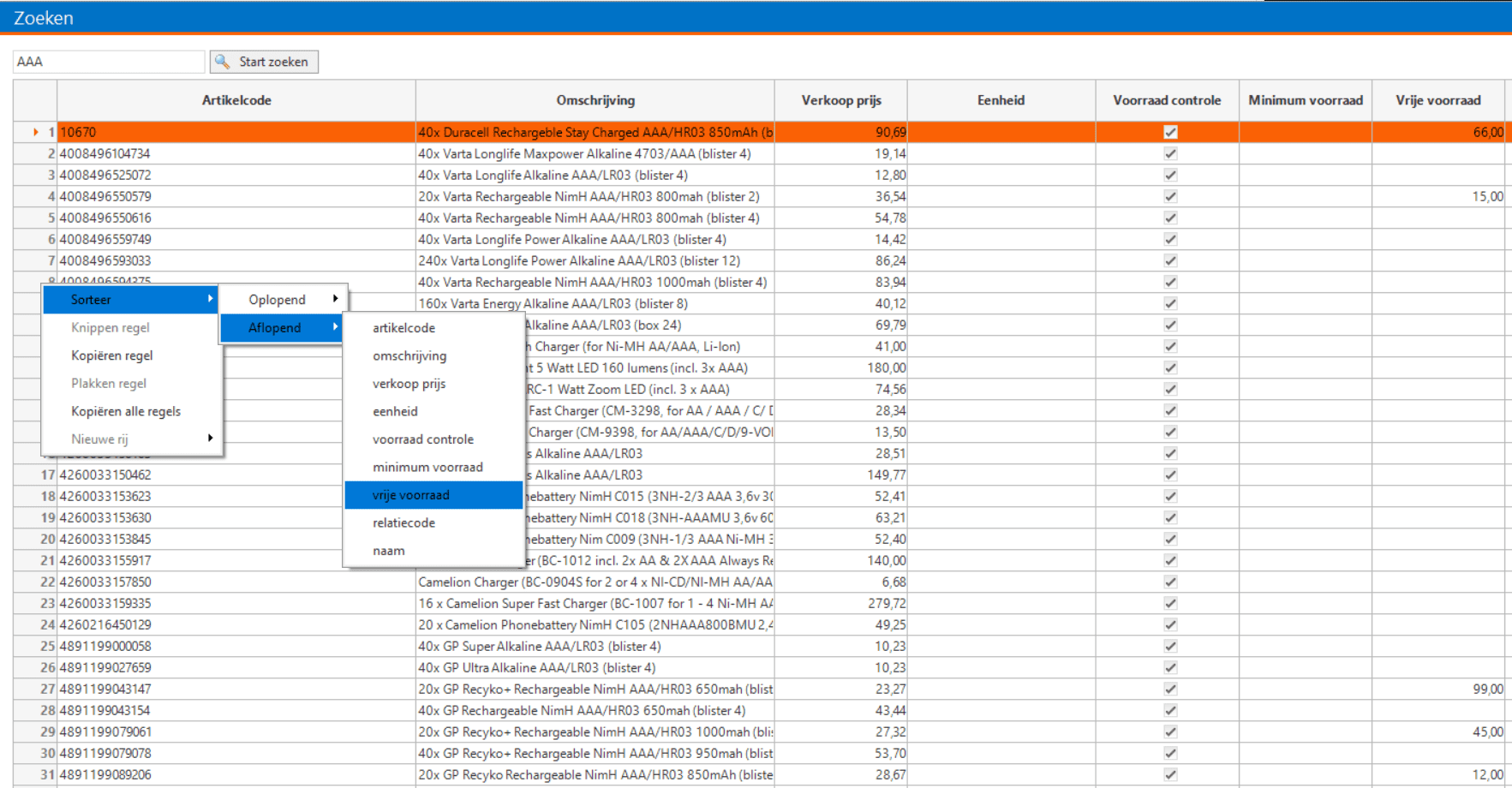The width and height of the screenshot is (1512, 788).
Task: Sort descending by vrije voorraad
Action: pyautogui.click(x=433, y=495)
